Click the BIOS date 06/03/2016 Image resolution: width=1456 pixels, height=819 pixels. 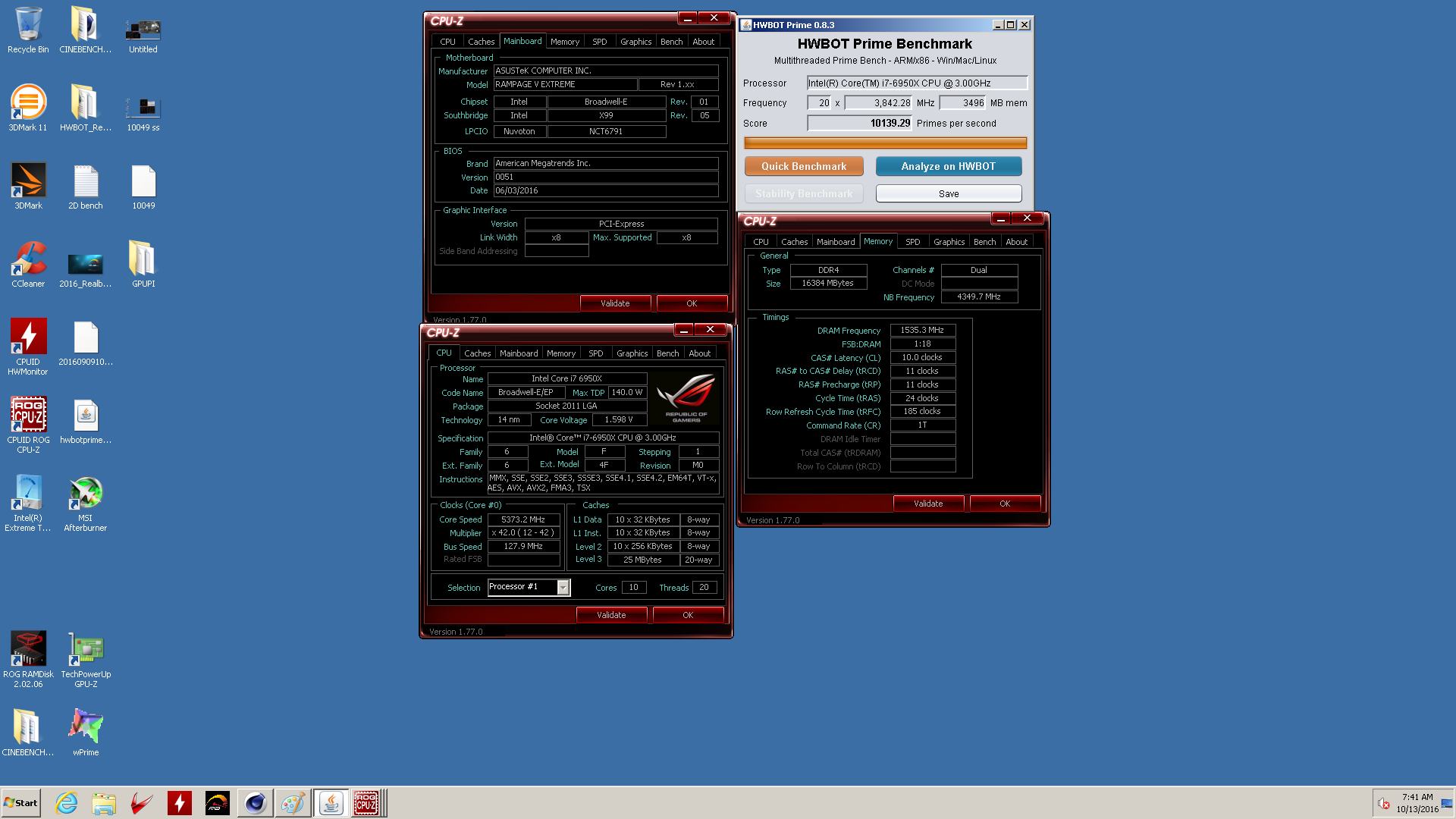pos(606,190)
